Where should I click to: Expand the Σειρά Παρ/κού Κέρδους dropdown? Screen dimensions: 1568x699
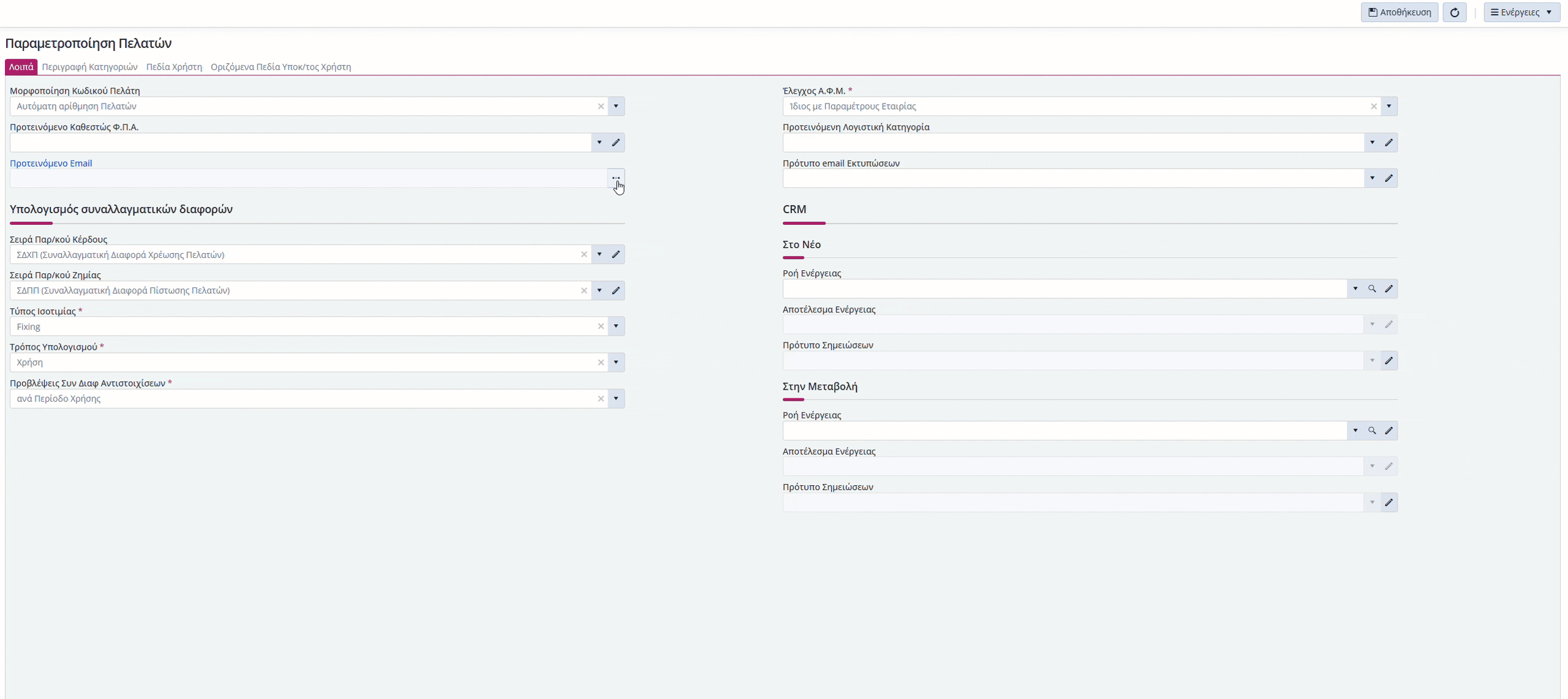click(600, 254)
